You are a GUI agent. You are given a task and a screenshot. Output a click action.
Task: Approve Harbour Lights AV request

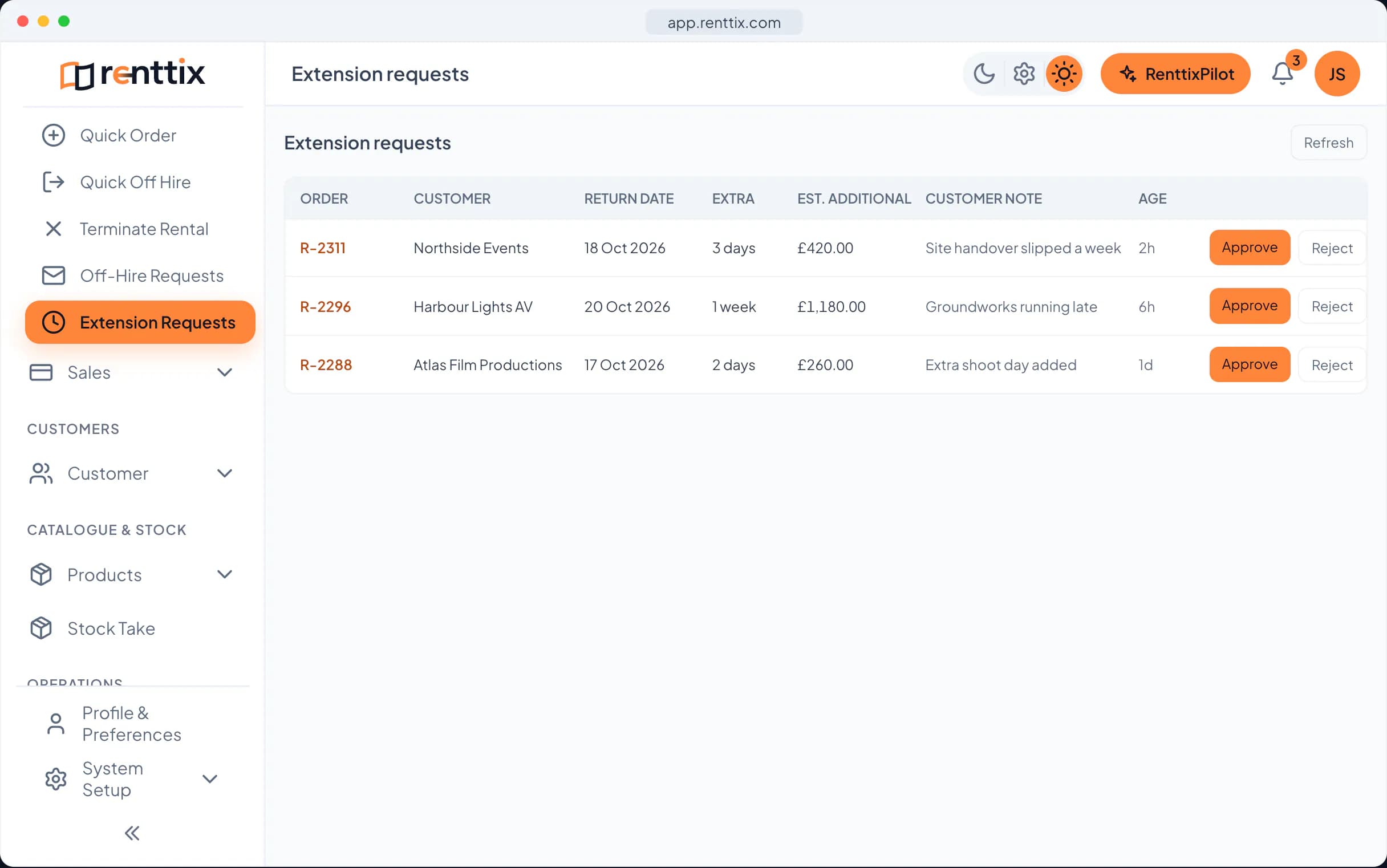pos(1249,306)
